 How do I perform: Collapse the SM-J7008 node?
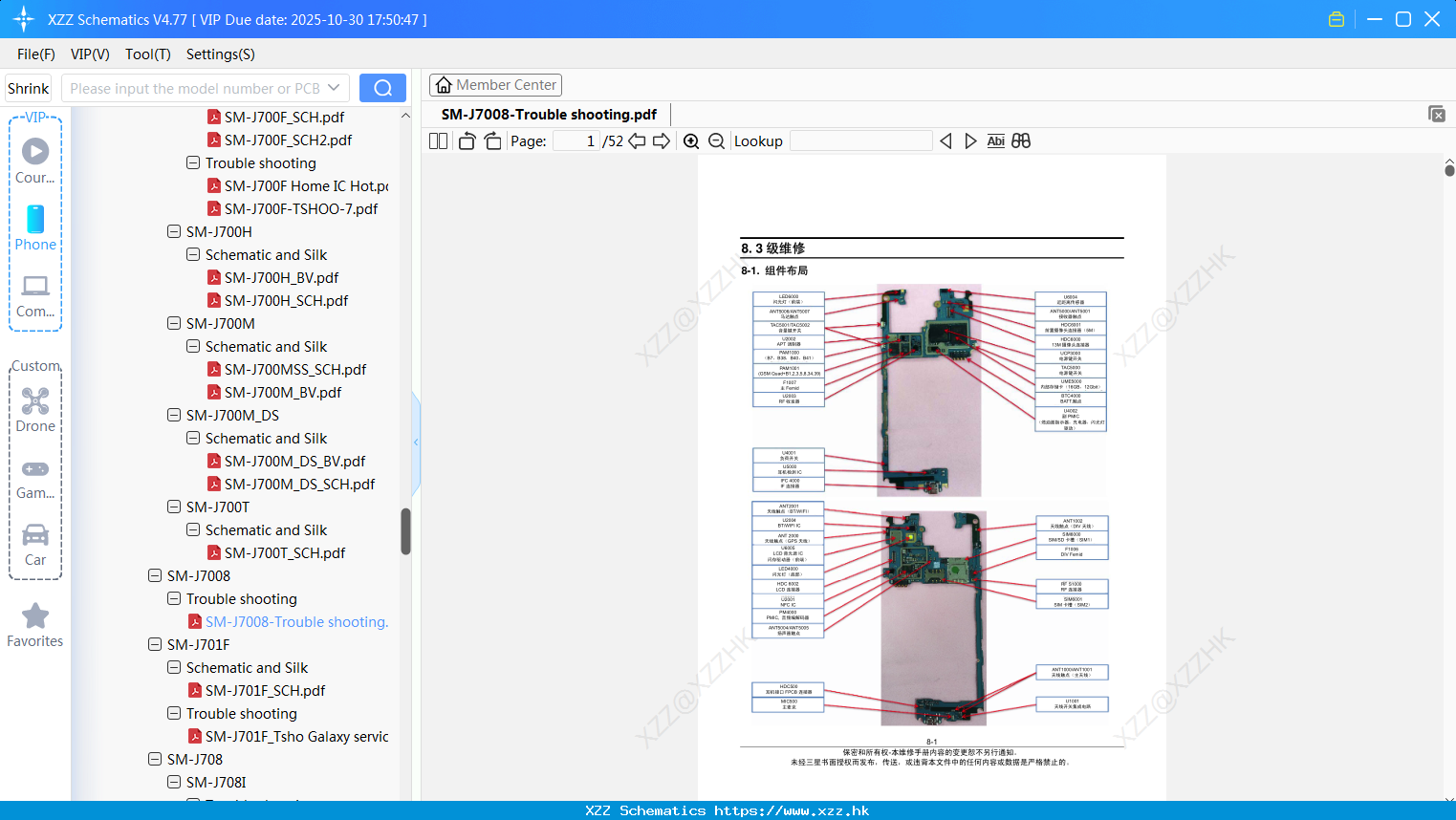(x=155, y=575)
